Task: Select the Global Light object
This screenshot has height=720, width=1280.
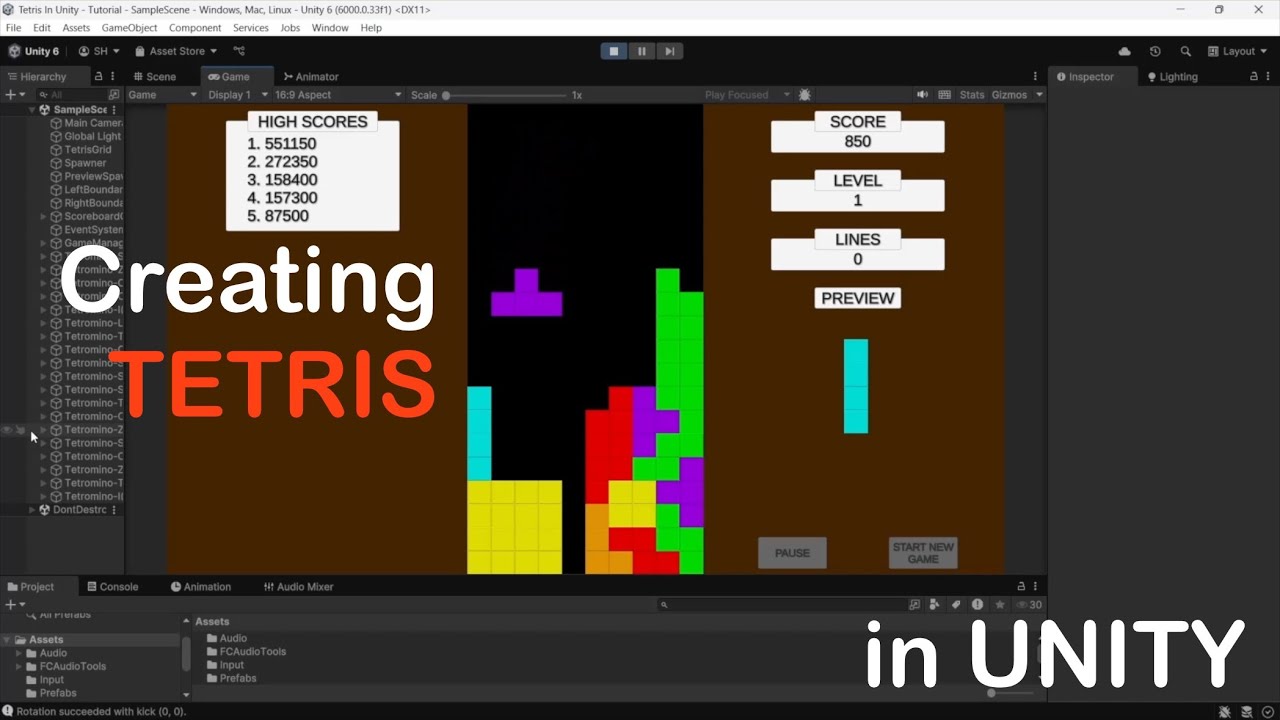Action: point(87,136)
